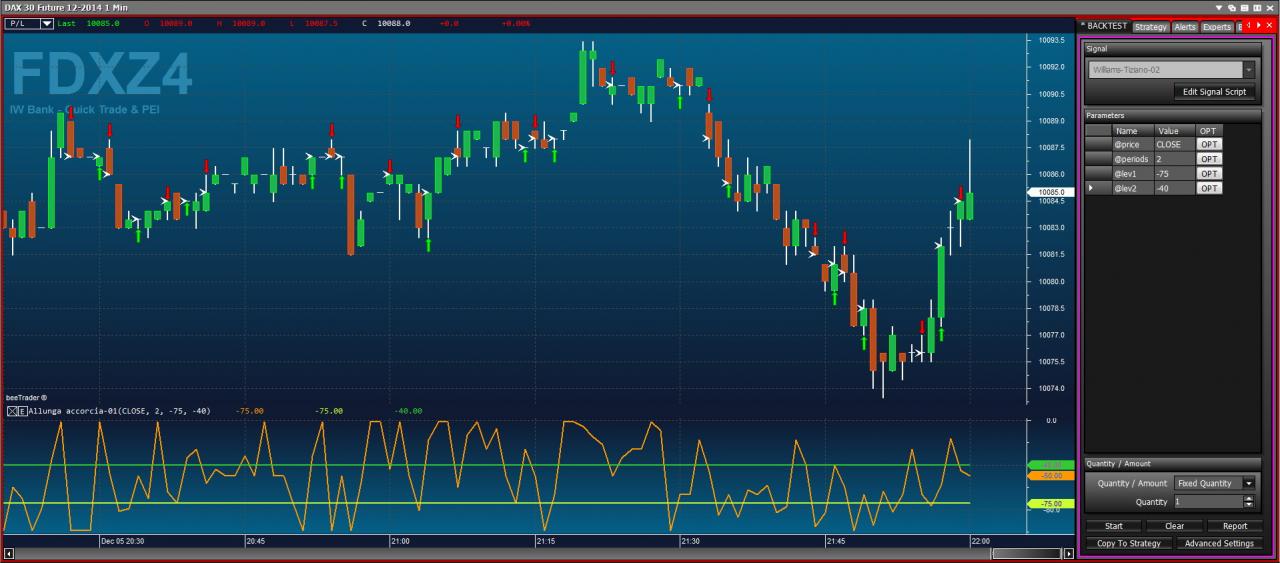Click the left arrow on the chart scrollbar
Viewport: 1280px width, 563px height.
9,553
